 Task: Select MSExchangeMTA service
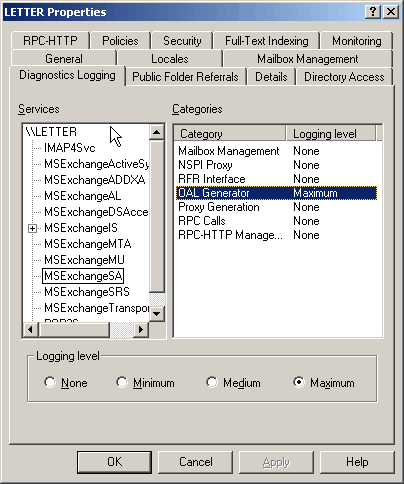click(88, 244)
